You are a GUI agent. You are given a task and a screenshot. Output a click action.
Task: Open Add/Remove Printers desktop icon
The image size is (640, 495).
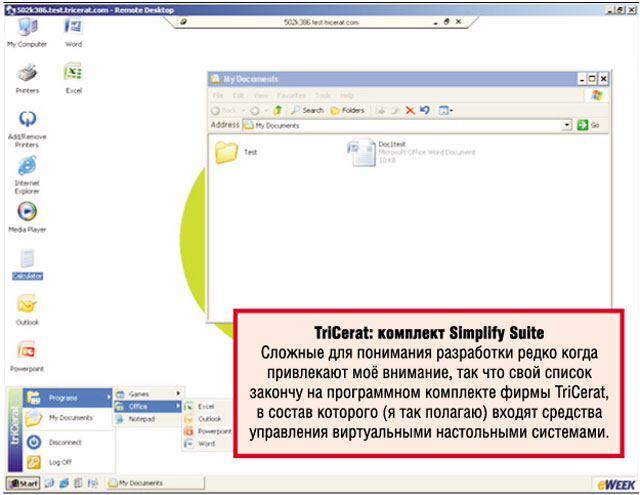pos(27,129)
